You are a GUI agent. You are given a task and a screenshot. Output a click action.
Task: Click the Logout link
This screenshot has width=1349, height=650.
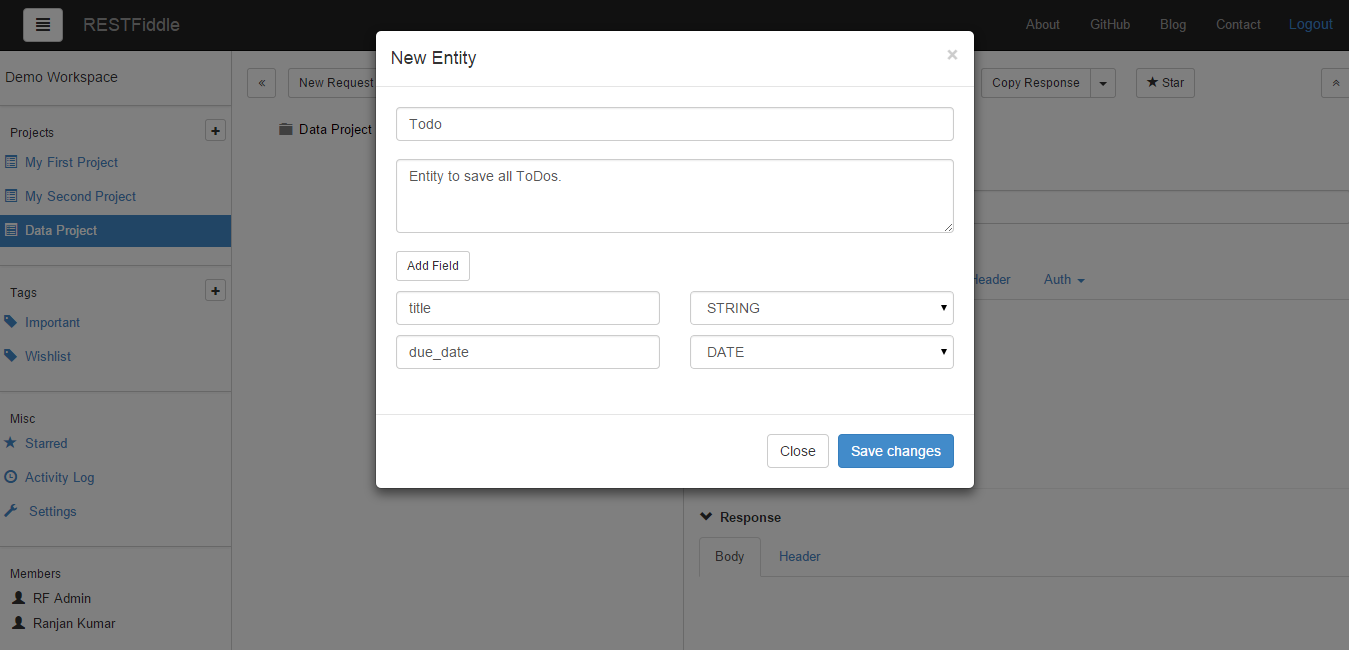[x=1310, y=24]
